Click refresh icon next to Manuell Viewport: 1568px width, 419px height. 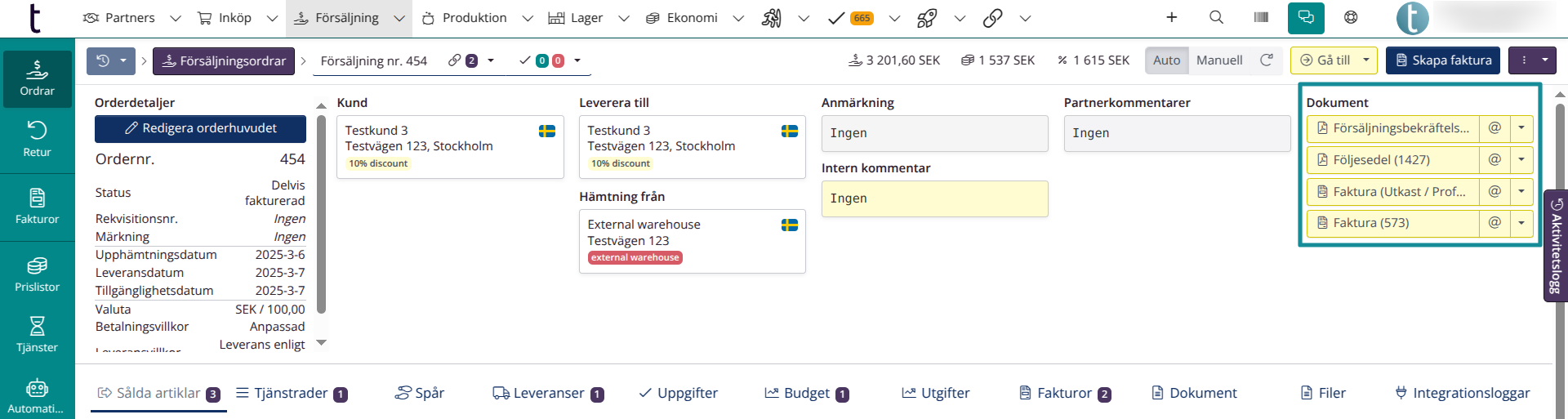tap(1267, 60)
